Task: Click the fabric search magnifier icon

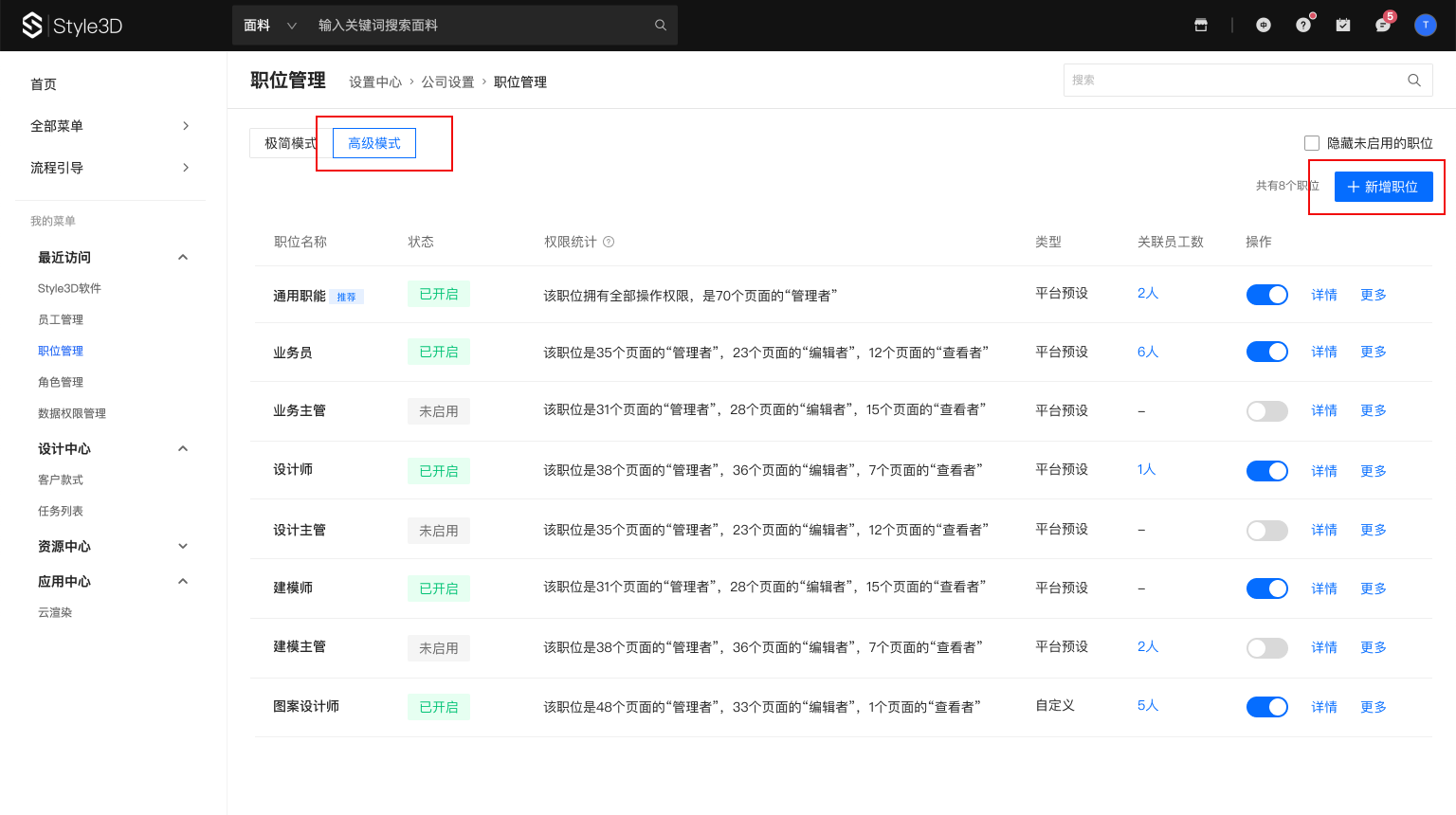Action: click(x=661, y=26)
